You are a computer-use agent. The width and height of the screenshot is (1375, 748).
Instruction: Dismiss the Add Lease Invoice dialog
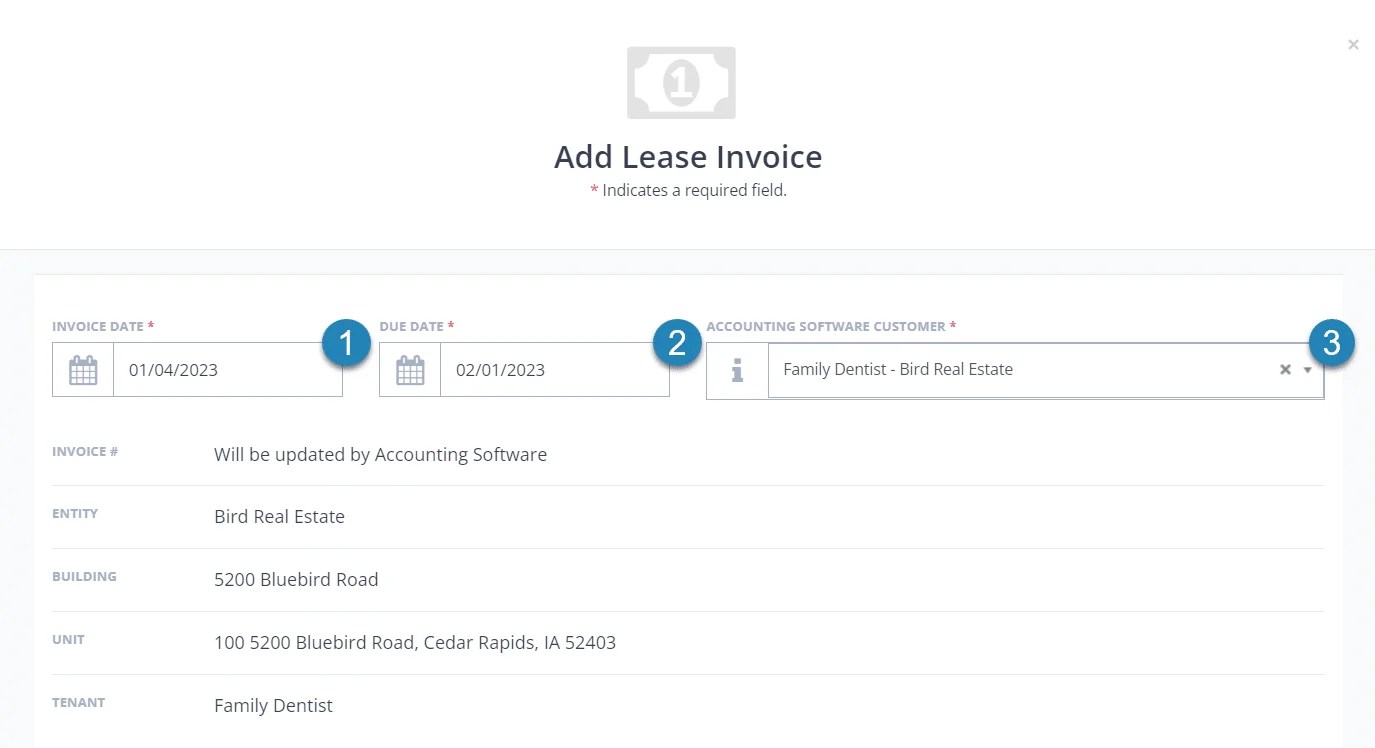pos(1353,44)
